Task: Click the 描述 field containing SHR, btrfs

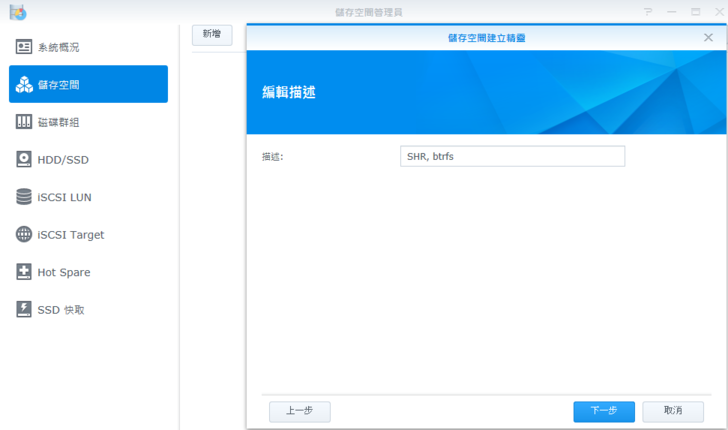Action: point(511,157)
